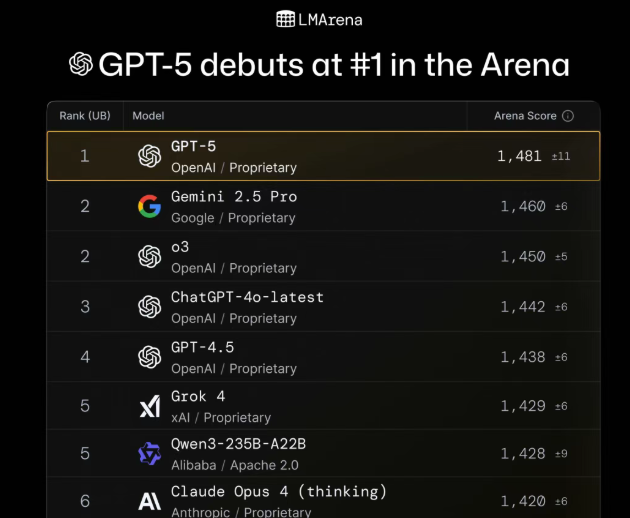The image size is (630, 518).
Task: Click the OpenAI icon beside GPT-5
Action: coord(150,156)
